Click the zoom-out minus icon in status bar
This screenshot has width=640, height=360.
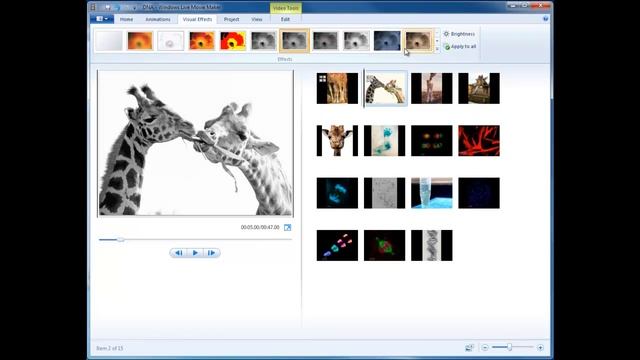click(x=484, y=348)
